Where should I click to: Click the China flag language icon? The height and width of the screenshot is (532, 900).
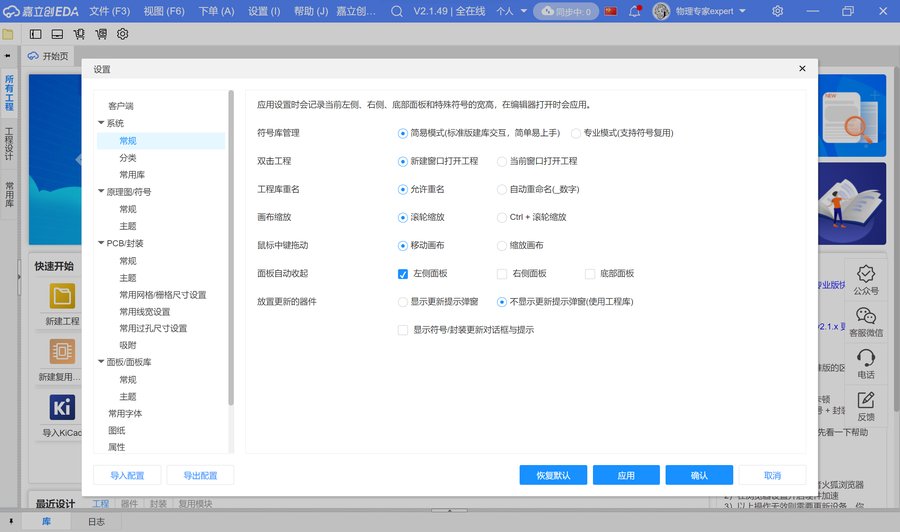coord(611,11)
